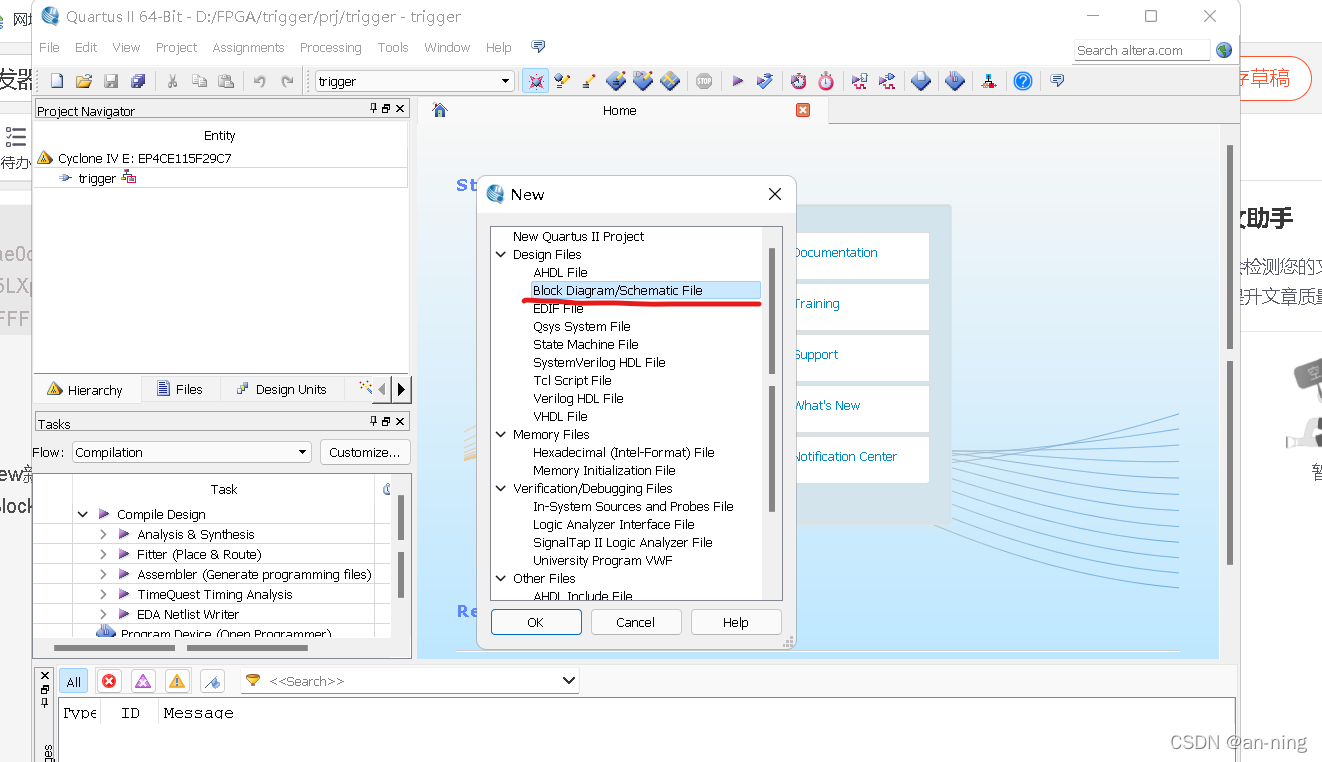Viewport: 1322px width, 762px height.
Task: Expand the Fitter (Place & Route) task
Action: click(103, 554)
